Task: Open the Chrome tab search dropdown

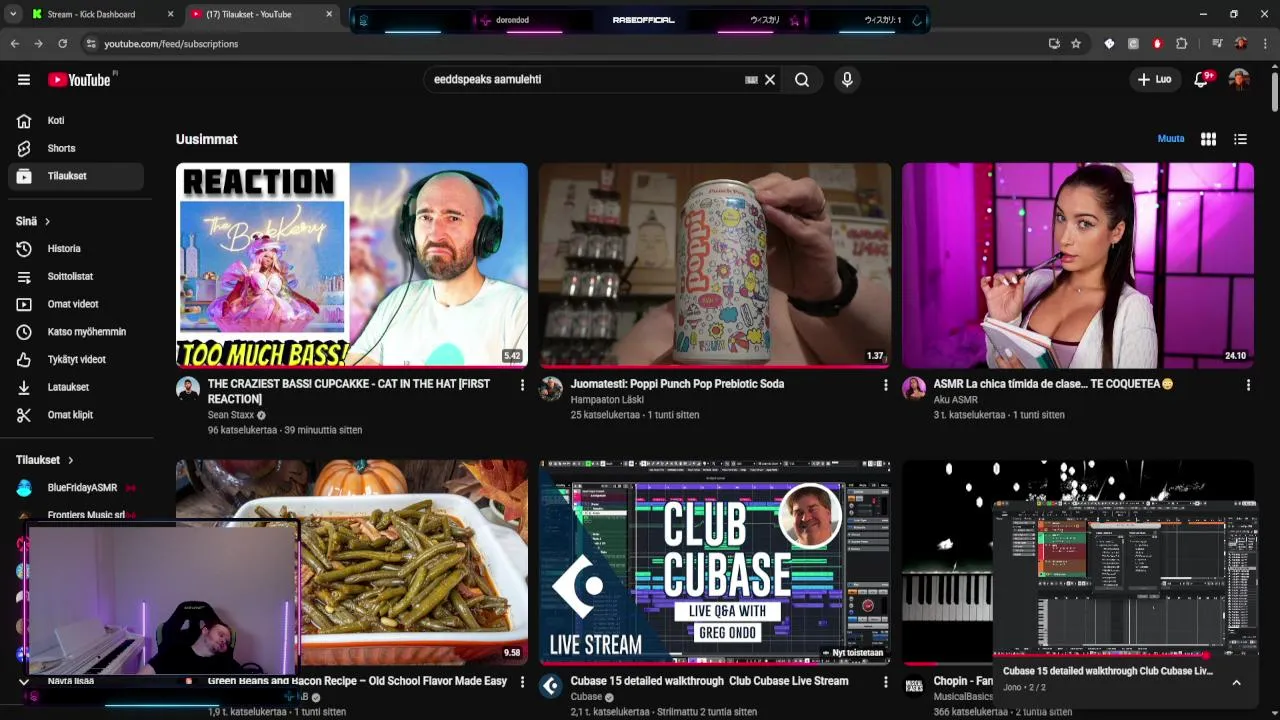Action: coord(13,14)
